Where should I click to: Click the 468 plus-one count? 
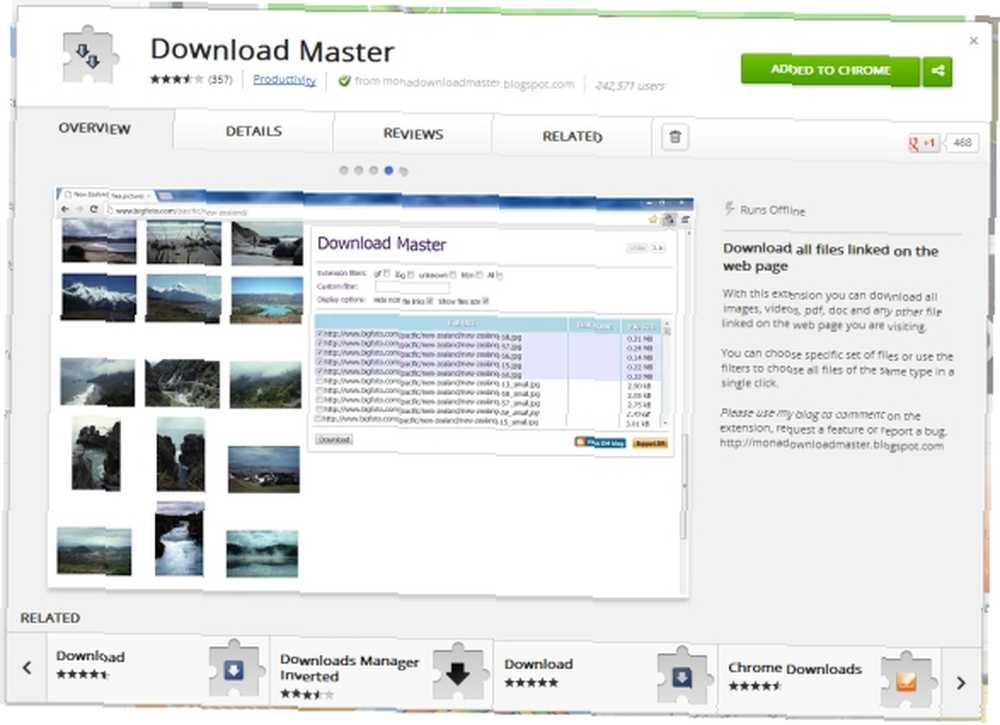pyautogui.click(x=962, y=142)
